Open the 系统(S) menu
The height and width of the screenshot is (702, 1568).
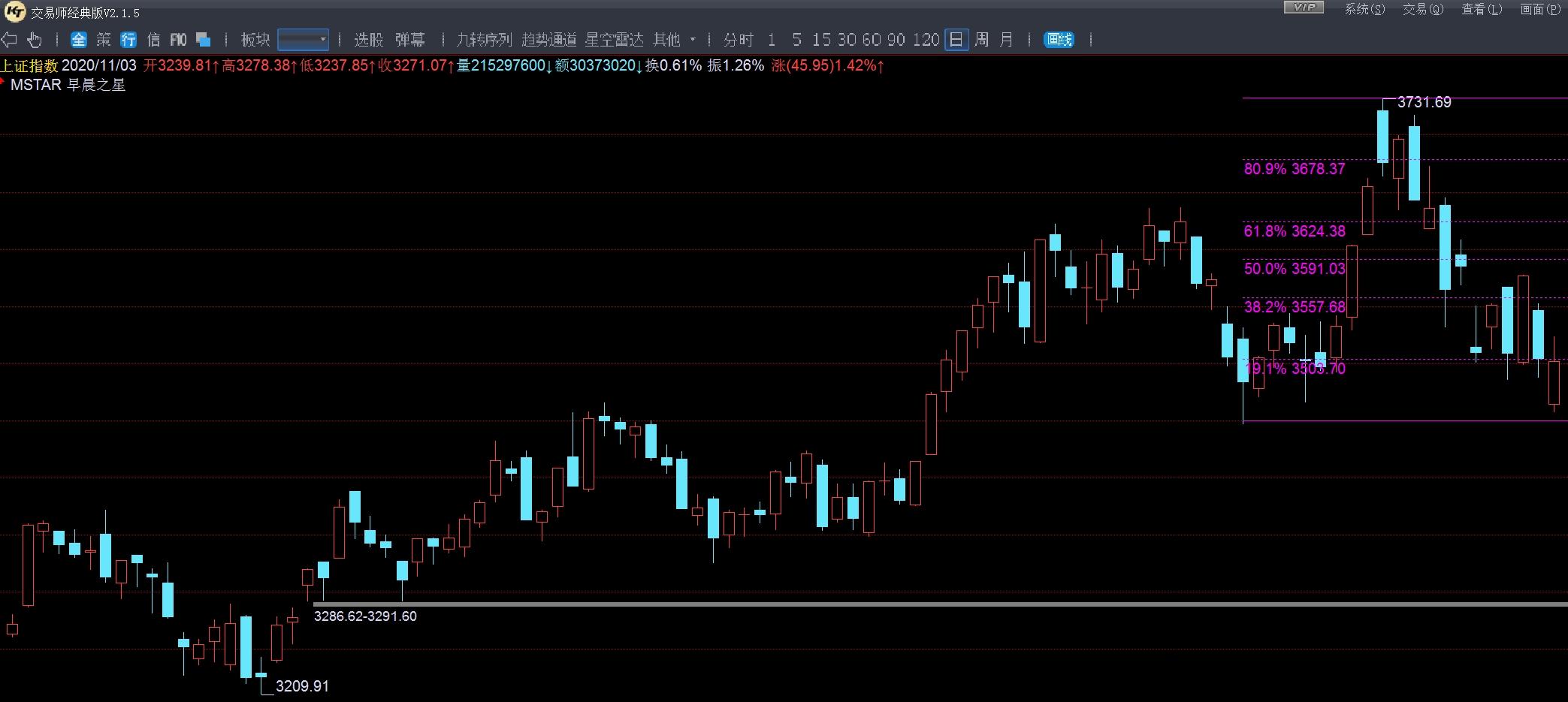coord(1364,9)
